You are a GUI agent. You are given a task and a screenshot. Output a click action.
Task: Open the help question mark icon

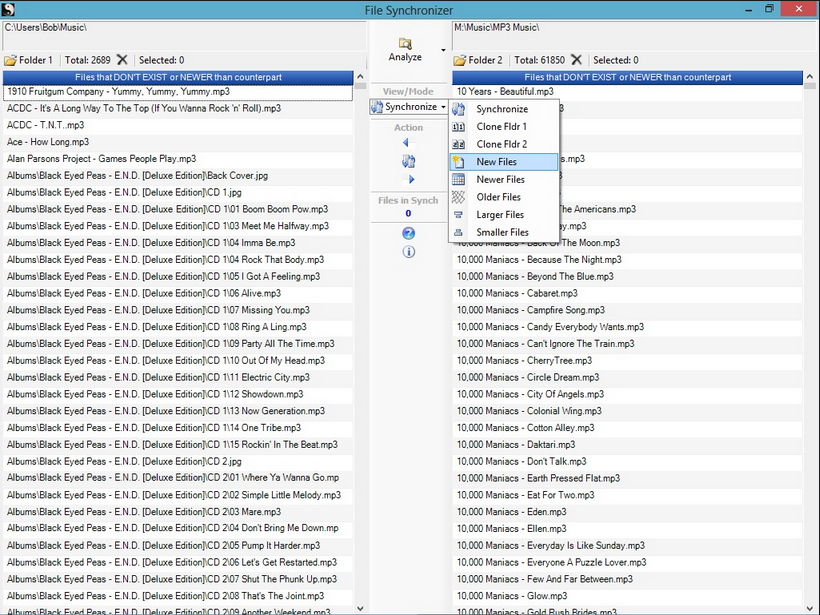pyautogui.click(x=408, y=233)
